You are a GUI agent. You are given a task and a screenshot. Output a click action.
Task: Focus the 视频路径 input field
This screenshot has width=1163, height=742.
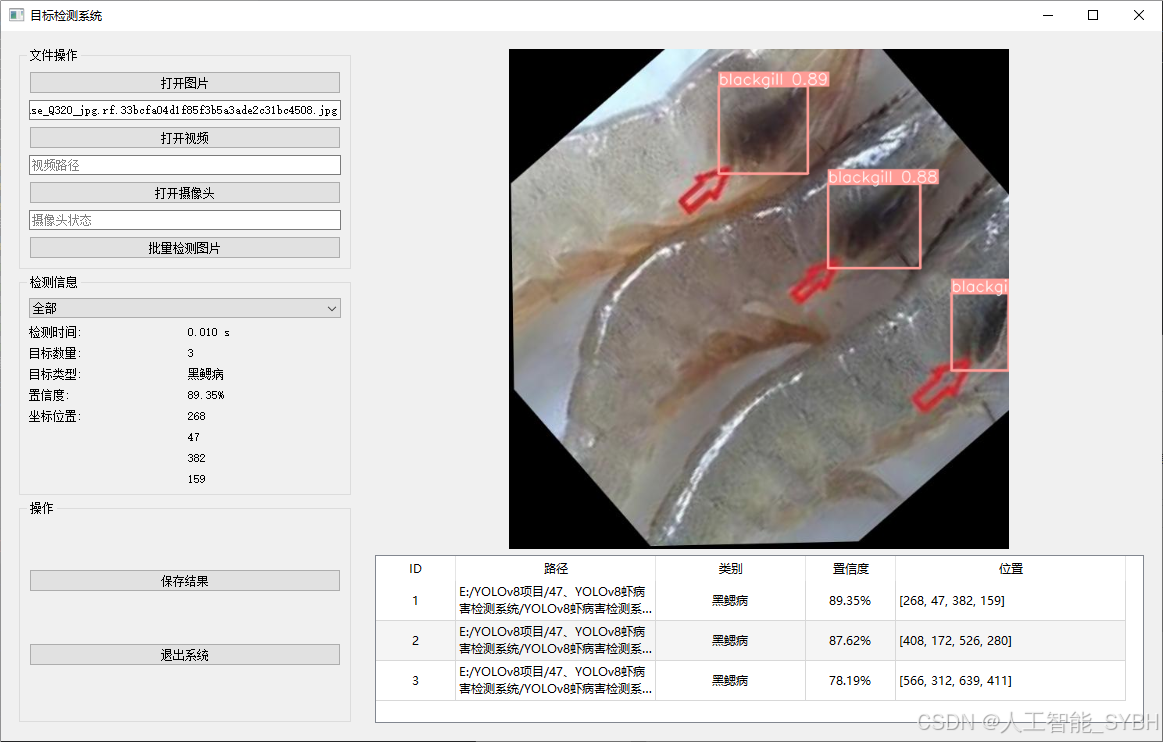[185, 165]
